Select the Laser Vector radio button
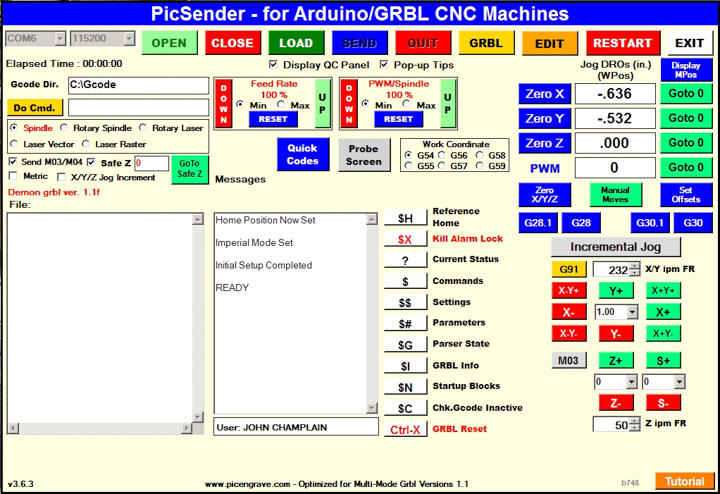 tap(14, 144)
